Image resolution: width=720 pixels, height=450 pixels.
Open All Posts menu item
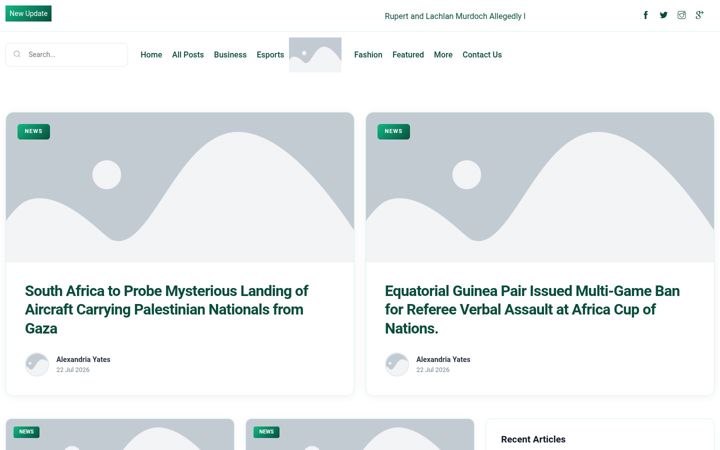click(x=188, y=55)
